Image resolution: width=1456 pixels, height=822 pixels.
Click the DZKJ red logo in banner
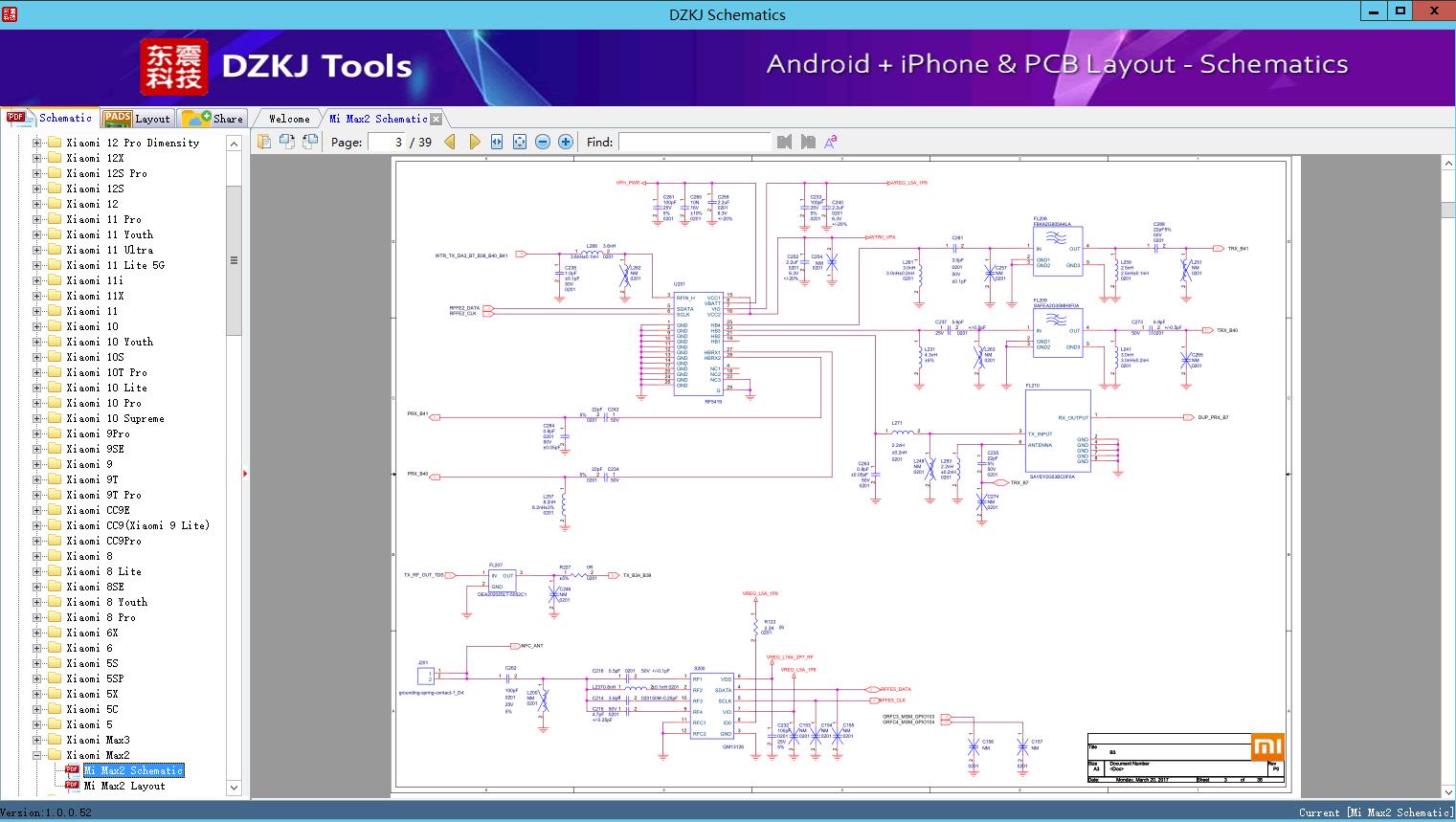pyautogui.click(x=174, y=67)
